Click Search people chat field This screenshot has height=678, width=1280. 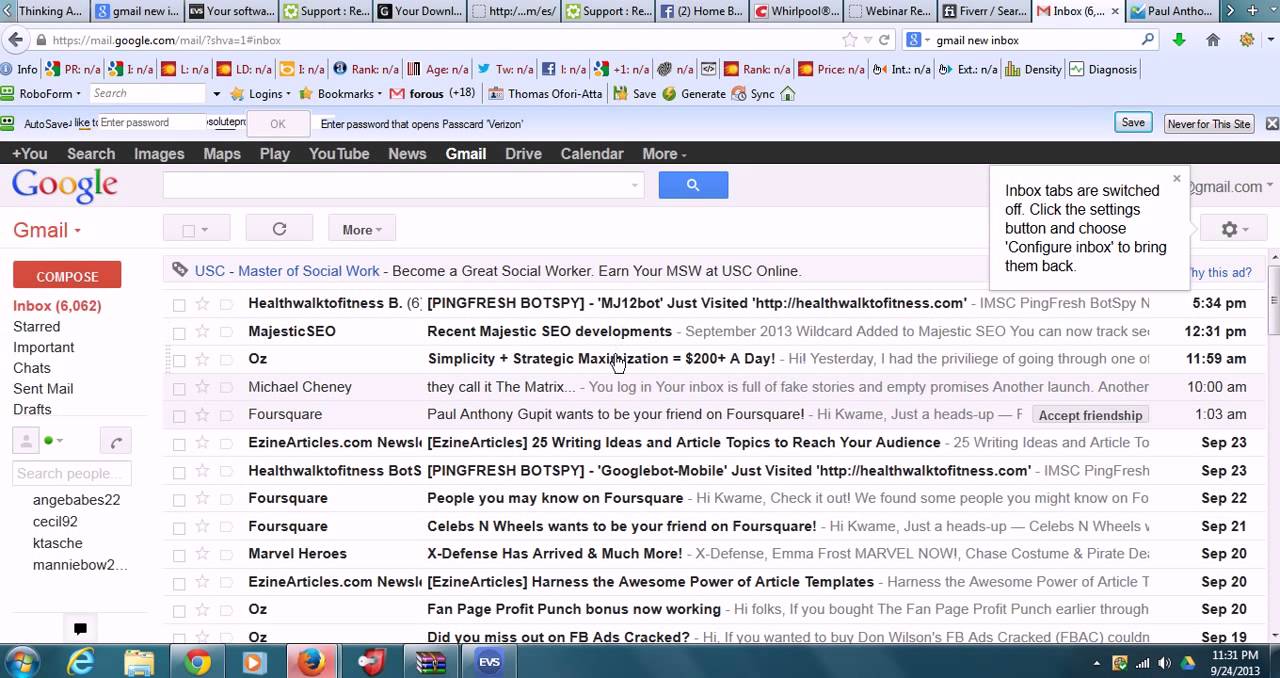point(71,473)
